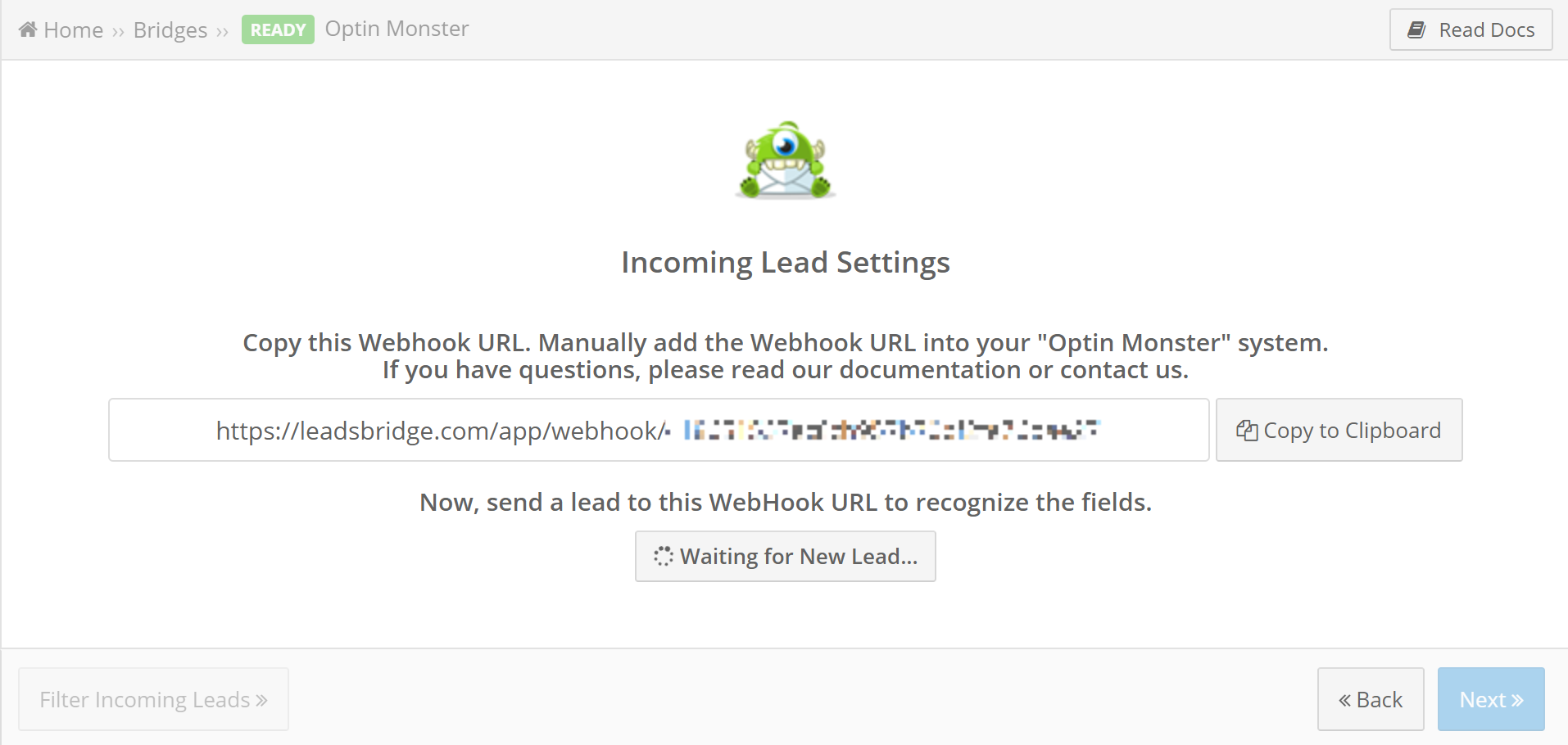Click the Home house icon in breadcrumb
The width and height of the screenshot is (1568, 745).
coord(28,29)
